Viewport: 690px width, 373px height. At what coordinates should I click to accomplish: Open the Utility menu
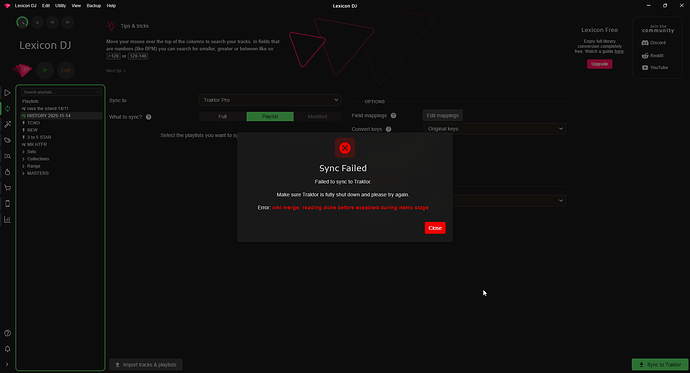tap(60, 6)
